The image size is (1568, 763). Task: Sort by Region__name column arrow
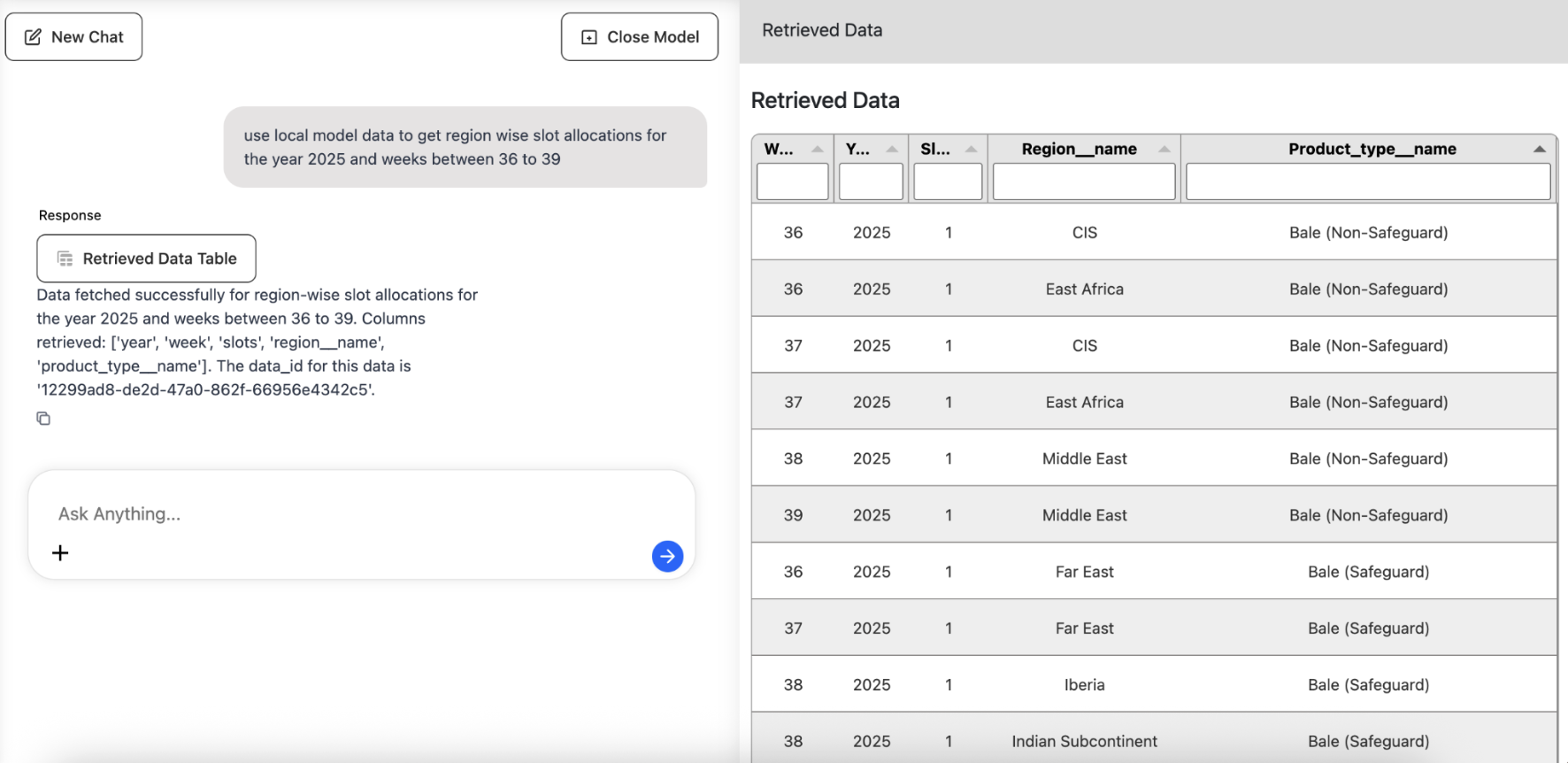click(1164, 150)
